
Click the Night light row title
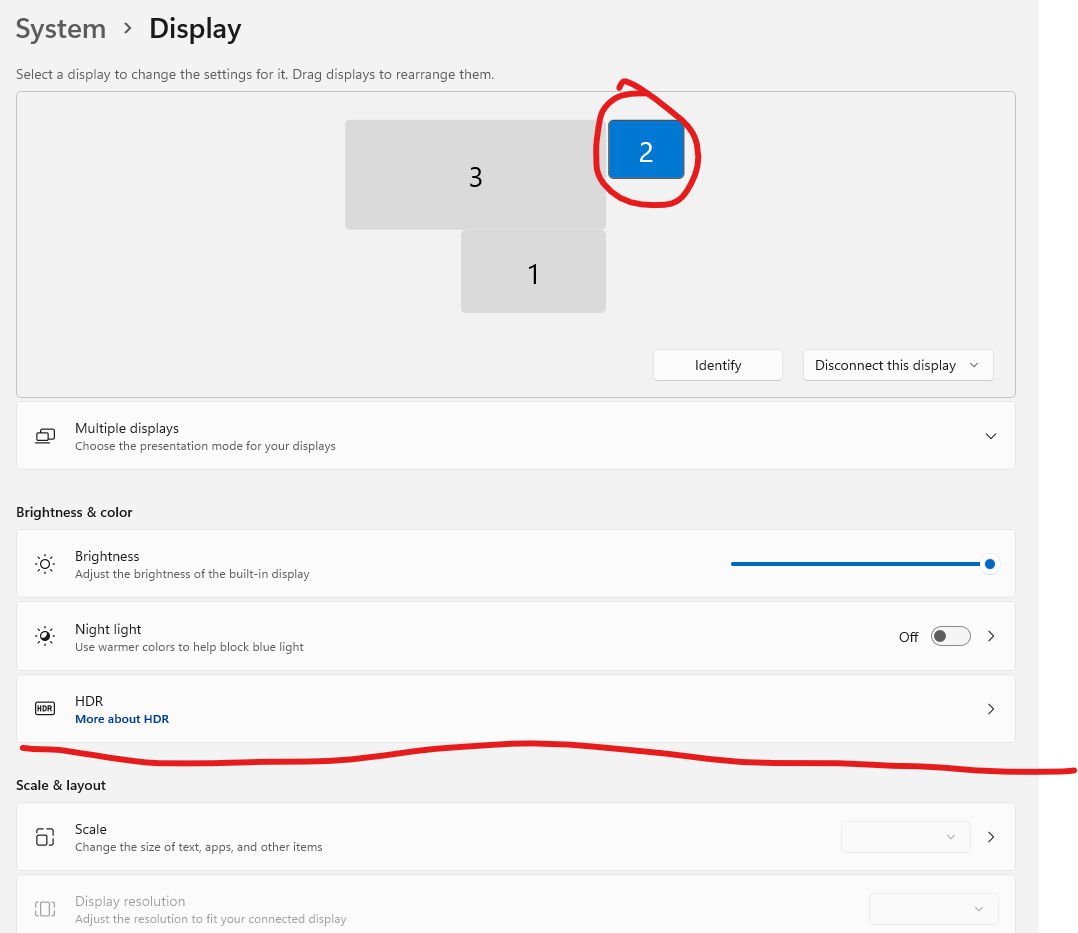point(108,629)
